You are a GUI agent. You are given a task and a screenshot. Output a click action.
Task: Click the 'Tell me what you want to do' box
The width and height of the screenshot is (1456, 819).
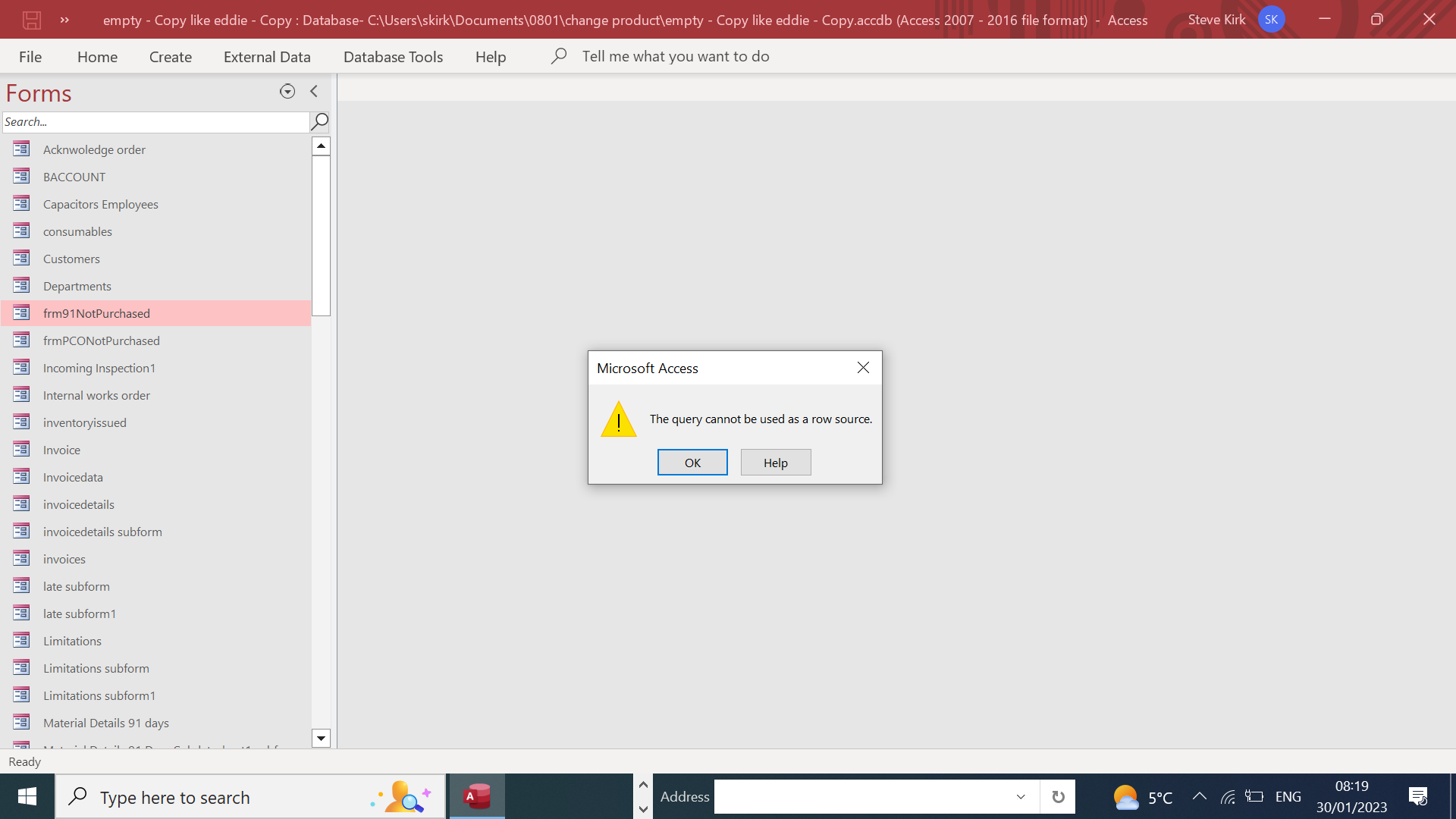pos(676,56)
